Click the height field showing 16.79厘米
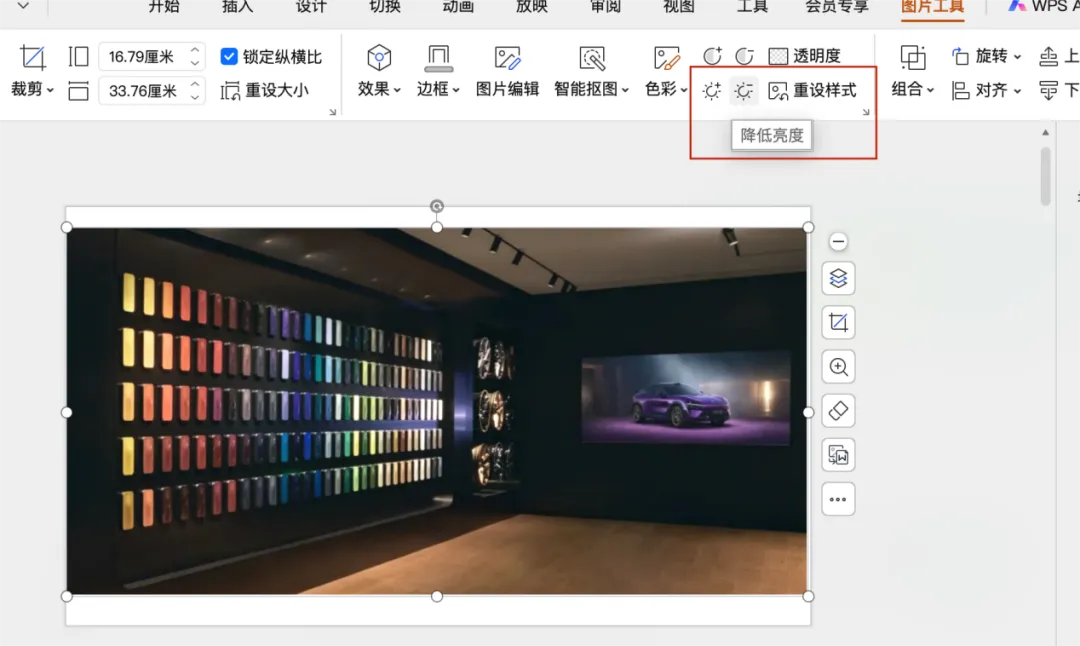This screenshot has width=1080, height=646. click(152, 56)
